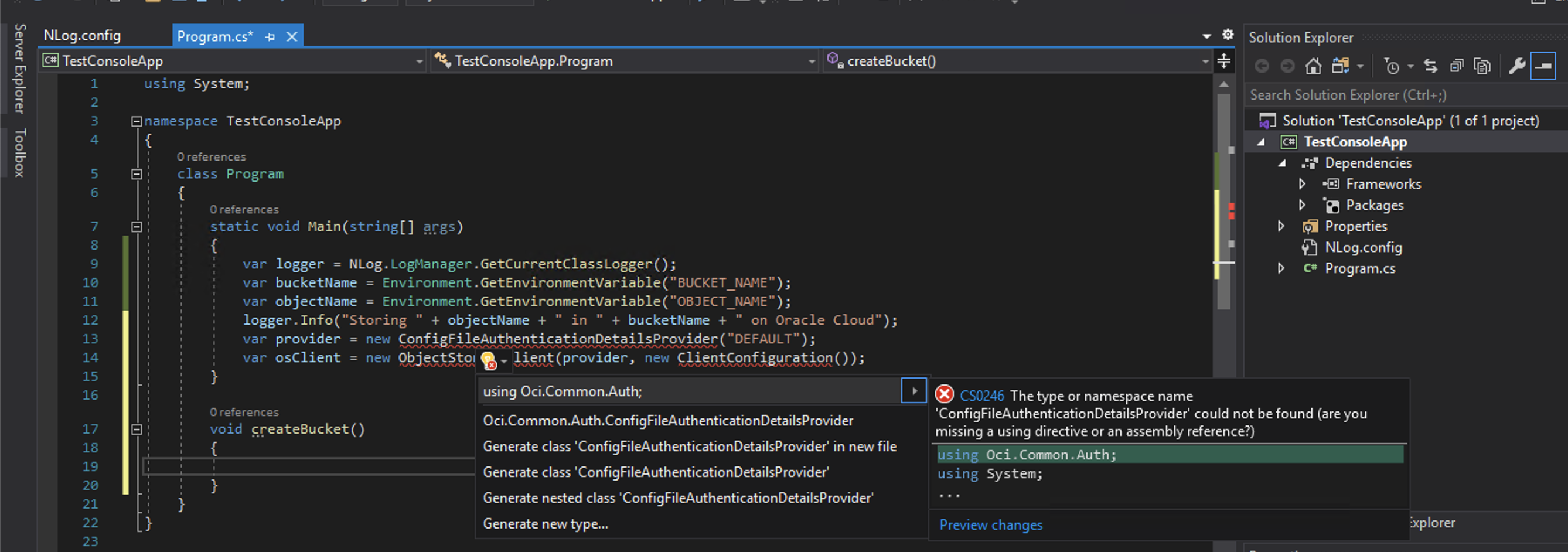Toggle pin on Program.cs tab
The height and width of the screenshot is (552, 1568).
point(270,37)
